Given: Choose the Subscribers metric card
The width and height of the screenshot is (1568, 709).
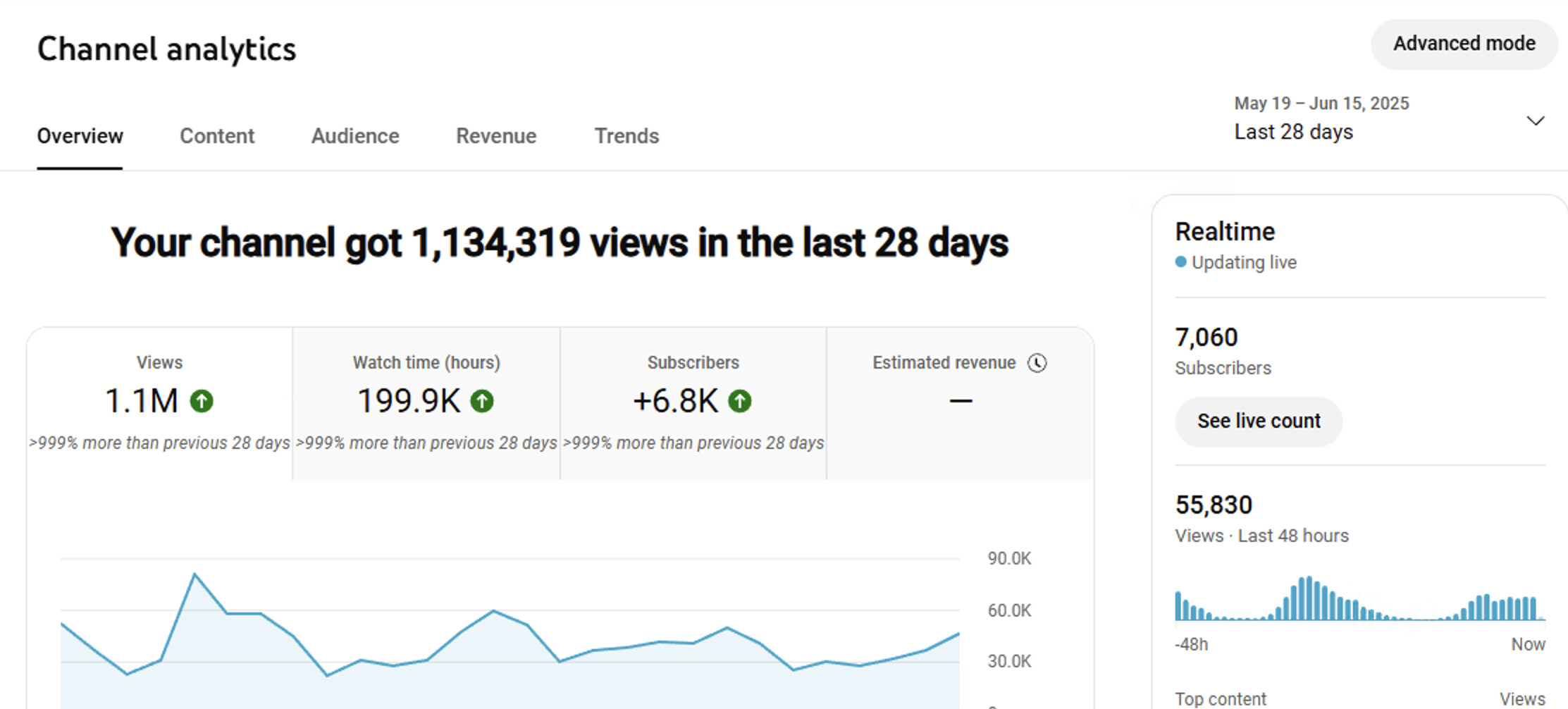Looking at the screenshot, I should point(693,403).
